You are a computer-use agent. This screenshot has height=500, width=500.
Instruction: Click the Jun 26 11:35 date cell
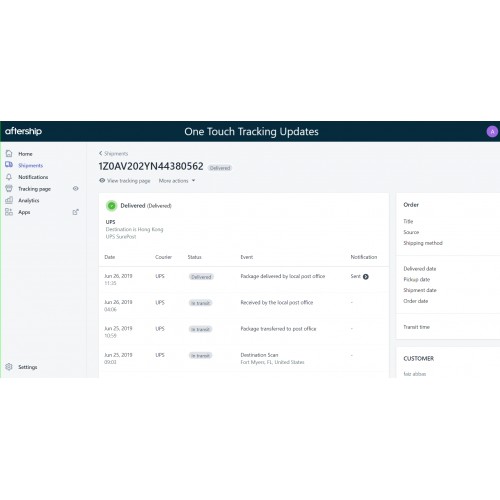[x=118, y=279]
